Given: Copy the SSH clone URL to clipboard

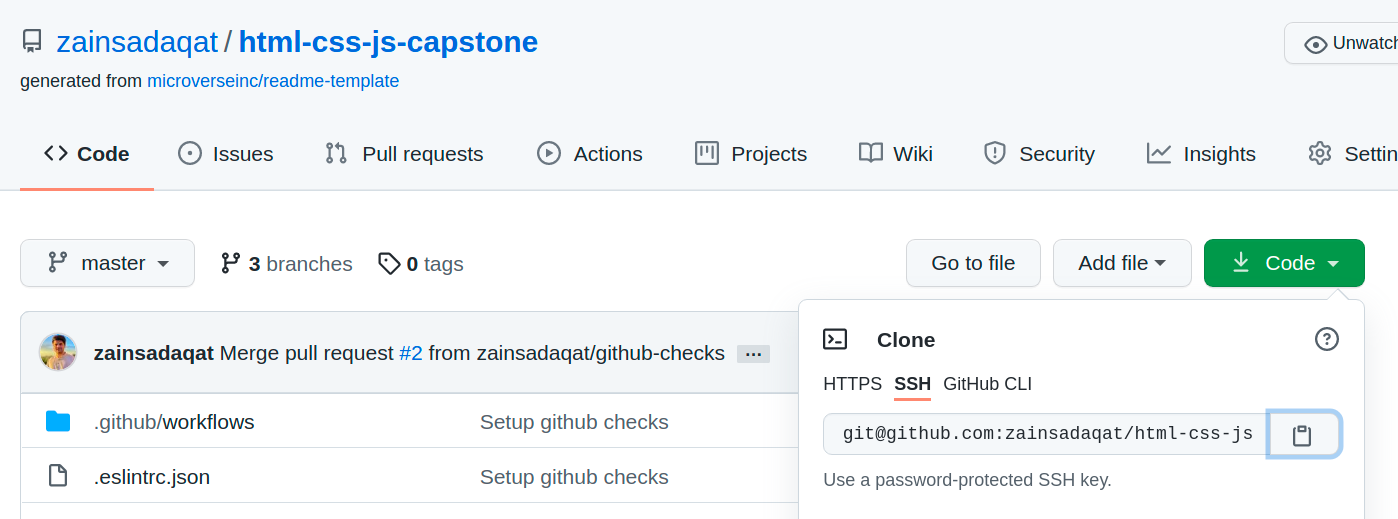Looking at the screenshot, I should 1302,435.
